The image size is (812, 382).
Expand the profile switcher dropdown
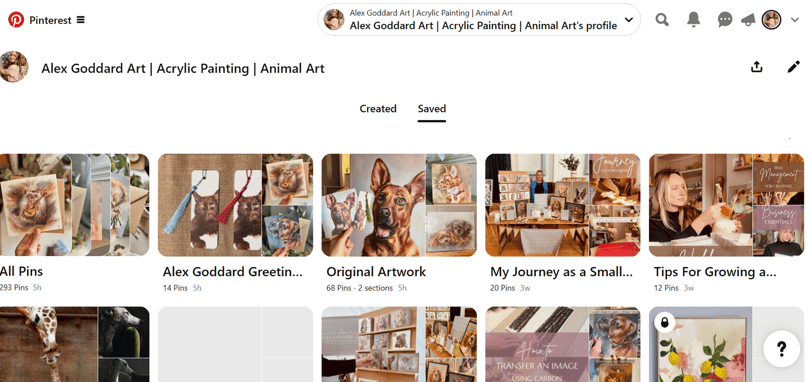629,20
